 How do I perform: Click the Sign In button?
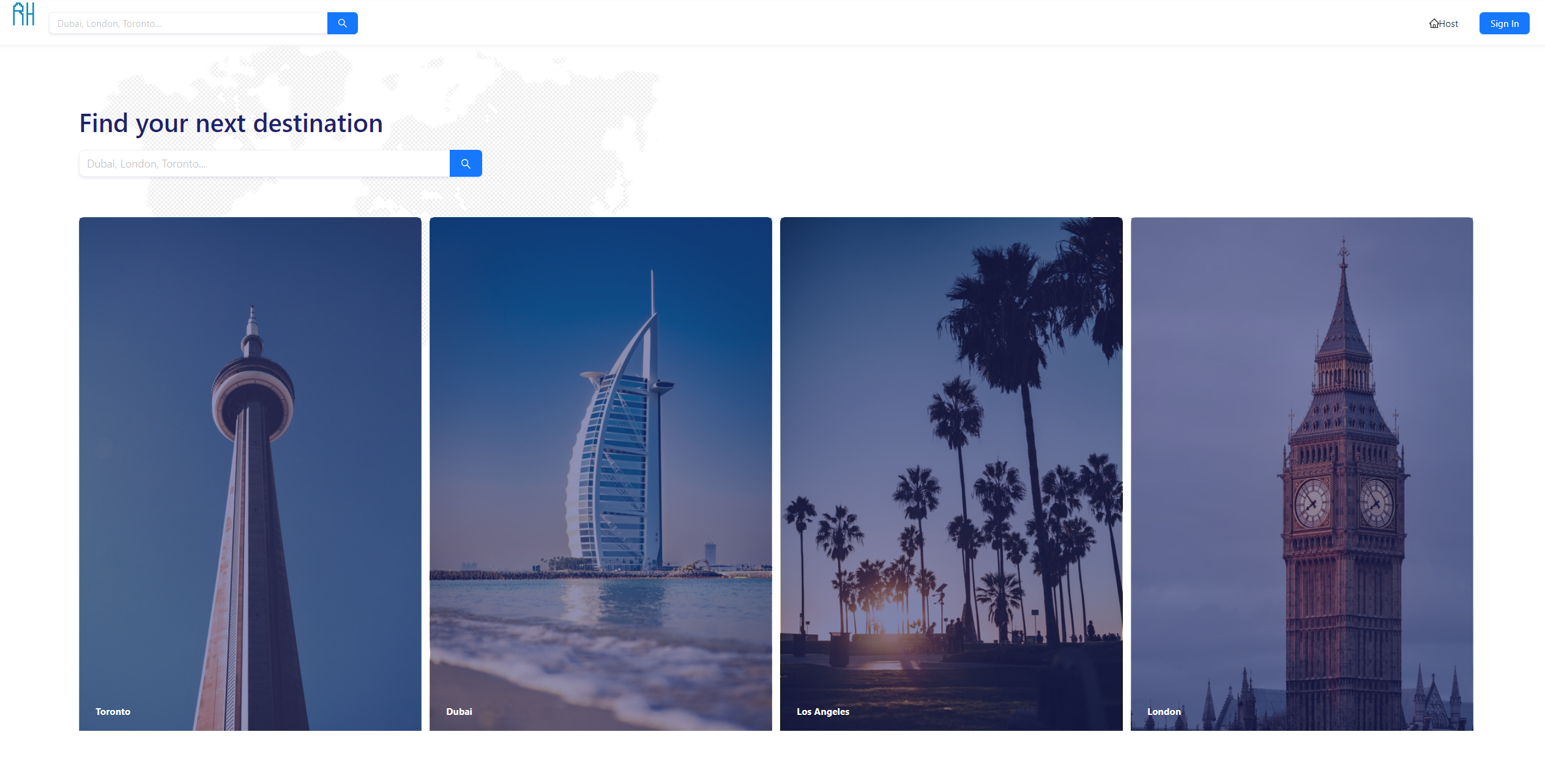pyautogui.click(x=1504, y=23)
